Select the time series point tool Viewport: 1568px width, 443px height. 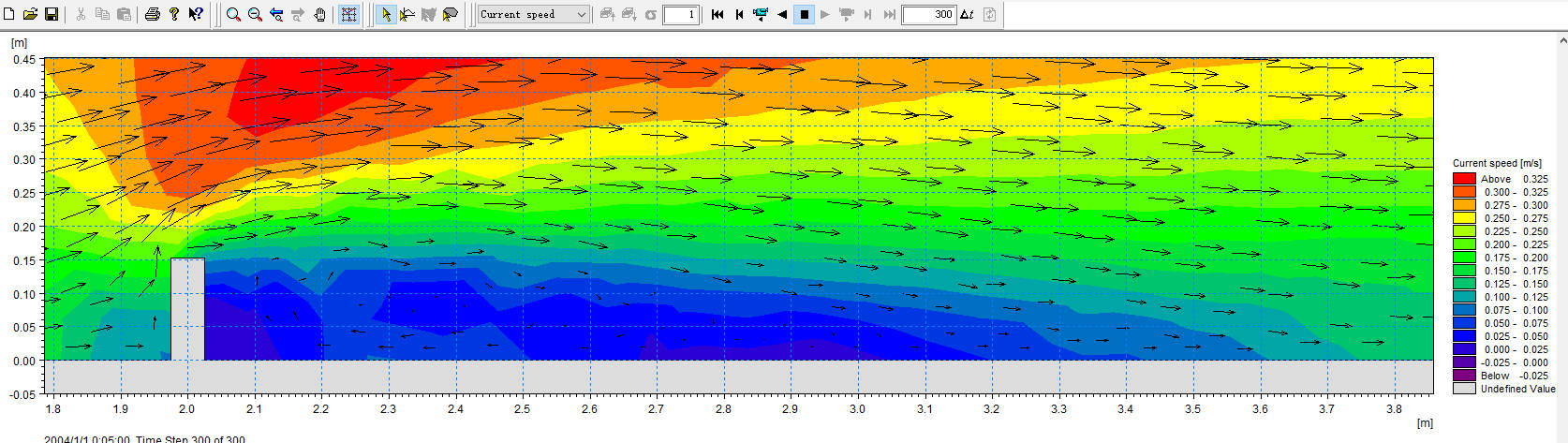[x=407, y=14]
